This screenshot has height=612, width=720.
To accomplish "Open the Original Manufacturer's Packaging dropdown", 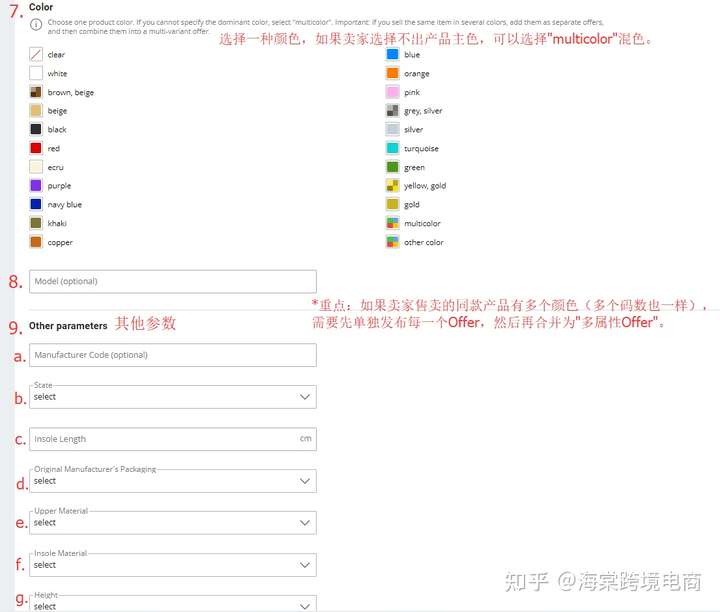I will [x=173, y=481].
